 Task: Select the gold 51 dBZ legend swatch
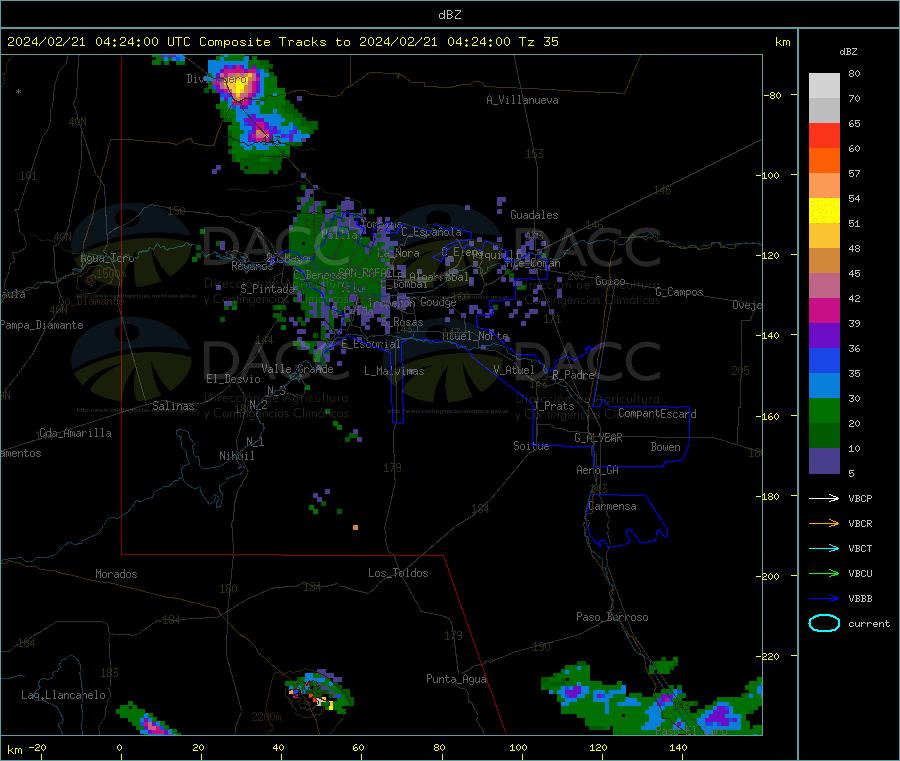[824, 236]
